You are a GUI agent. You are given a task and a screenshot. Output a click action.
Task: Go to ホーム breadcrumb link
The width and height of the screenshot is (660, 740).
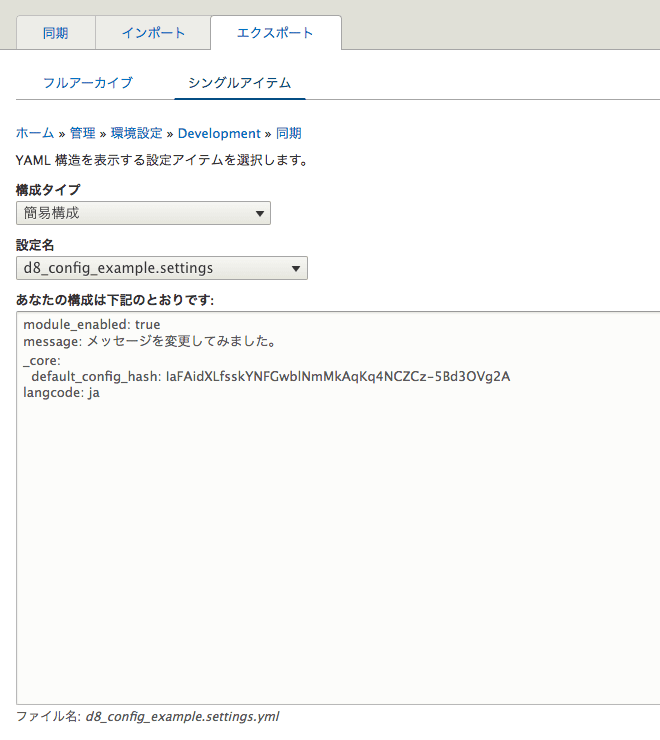pos(35,134)
